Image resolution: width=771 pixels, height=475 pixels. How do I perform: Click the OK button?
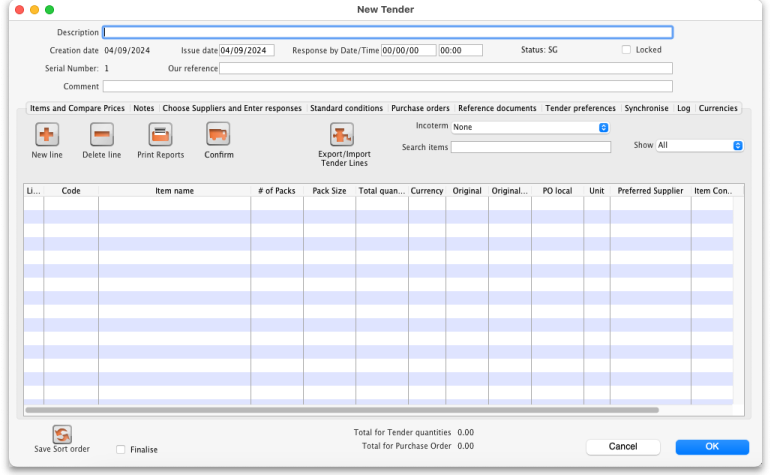pyautogui.click(x=711, y=447)
